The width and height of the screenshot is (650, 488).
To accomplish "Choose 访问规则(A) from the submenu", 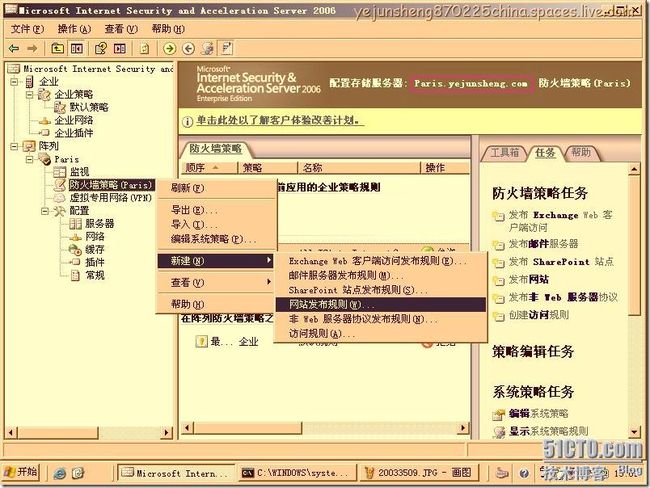I will pos(381,333).
